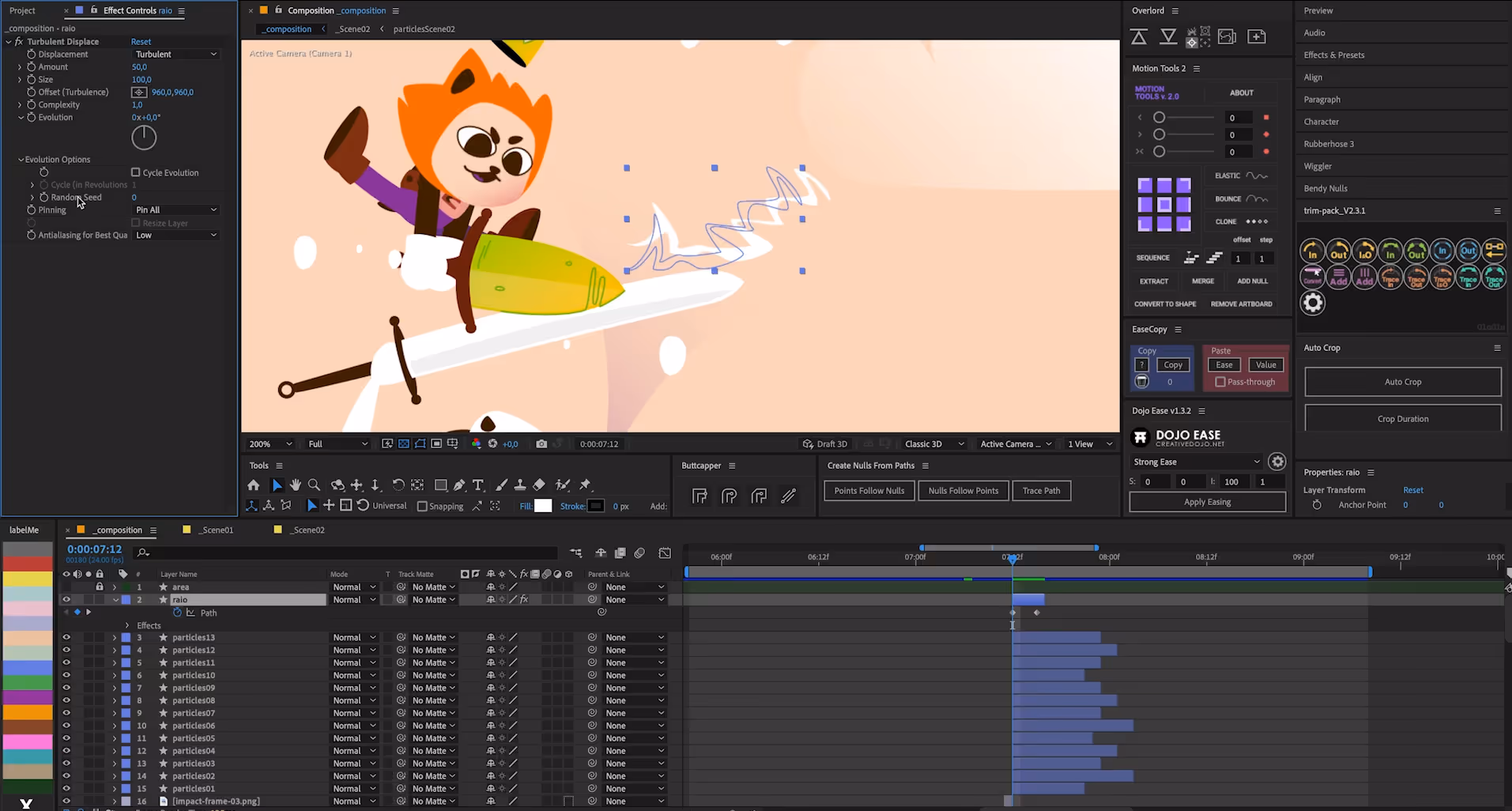Click trim-pack orange Out button
1512x811 pixels.
pos(1338,251)
